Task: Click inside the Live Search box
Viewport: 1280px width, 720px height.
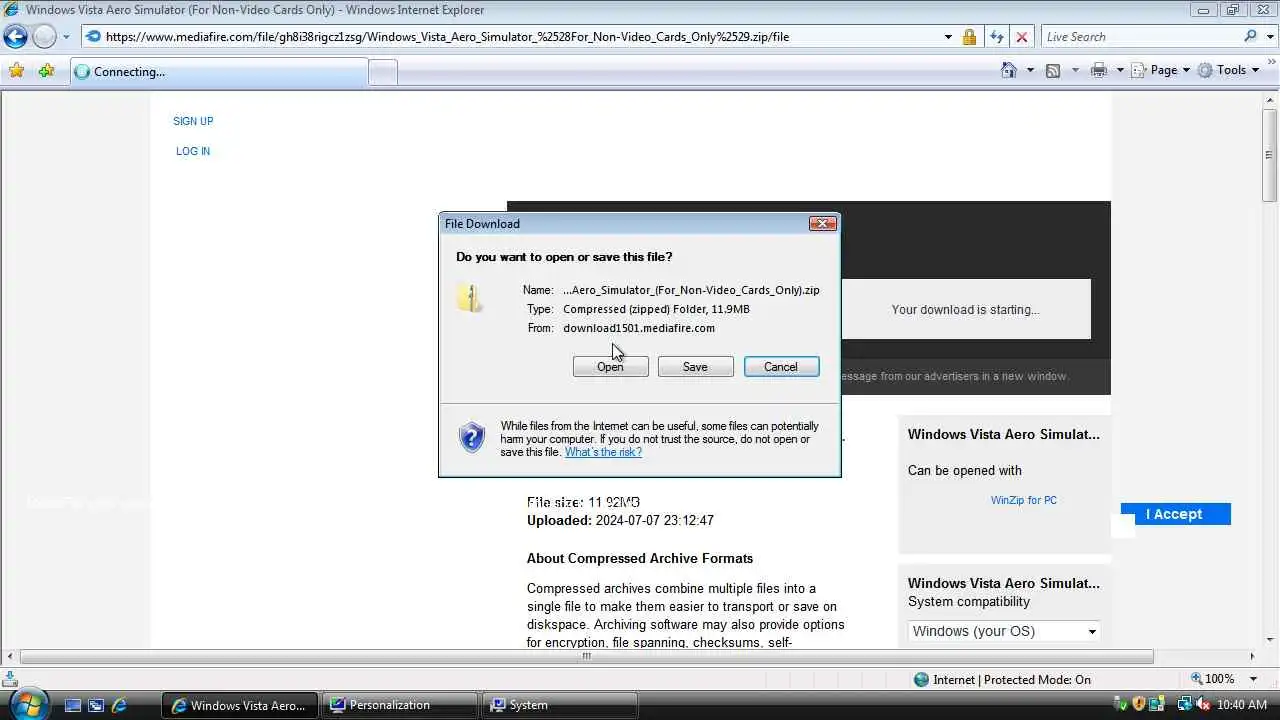Action: point(1140,37)
